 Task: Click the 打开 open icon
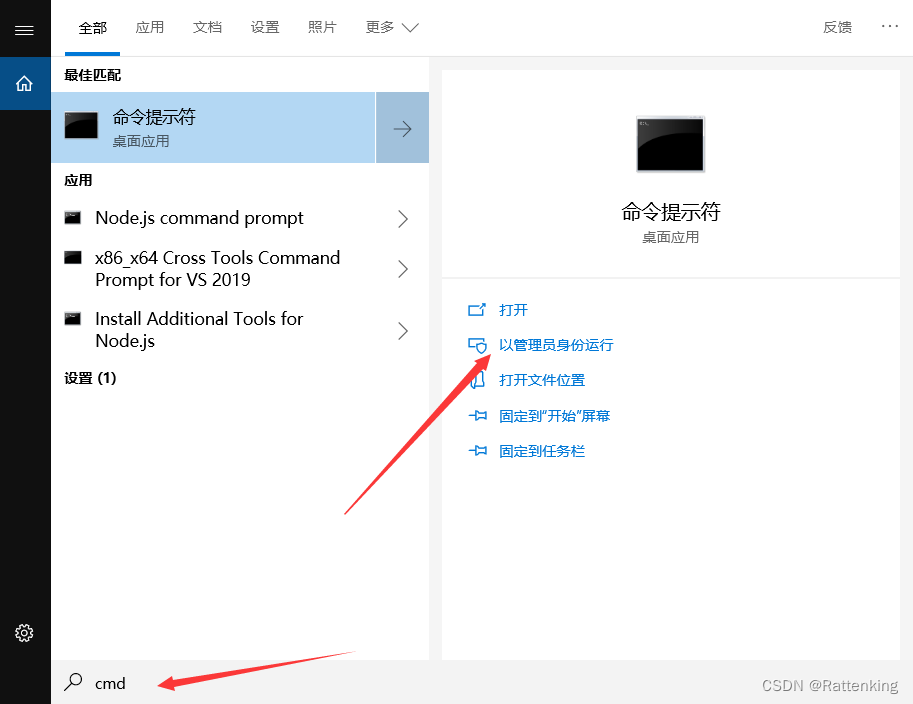coord(477,310)
